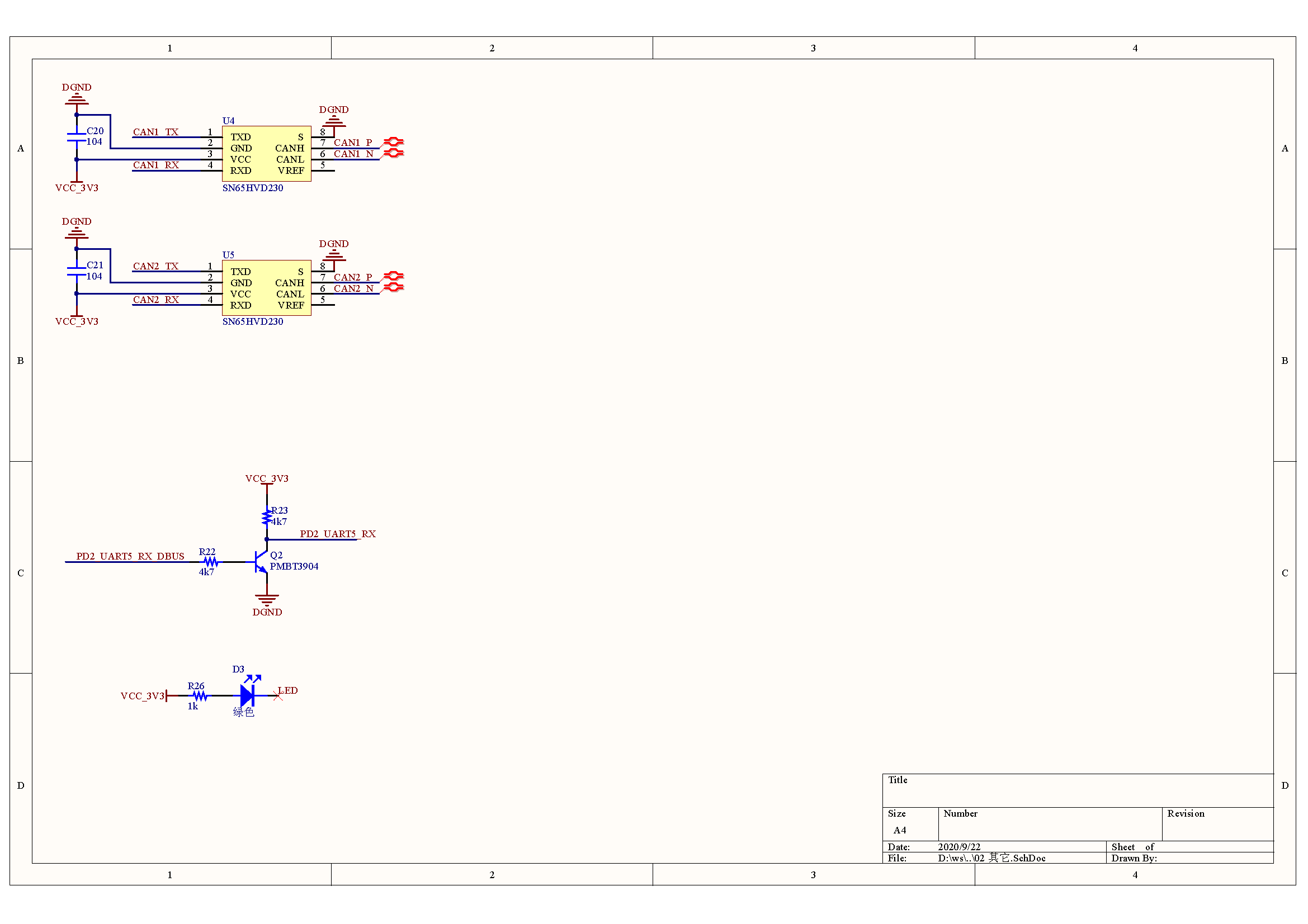Viewport: 1308px width, 924px height.
Task: Click the Title field in title block
Action: pyautogui.click(x=1078, y=791)
